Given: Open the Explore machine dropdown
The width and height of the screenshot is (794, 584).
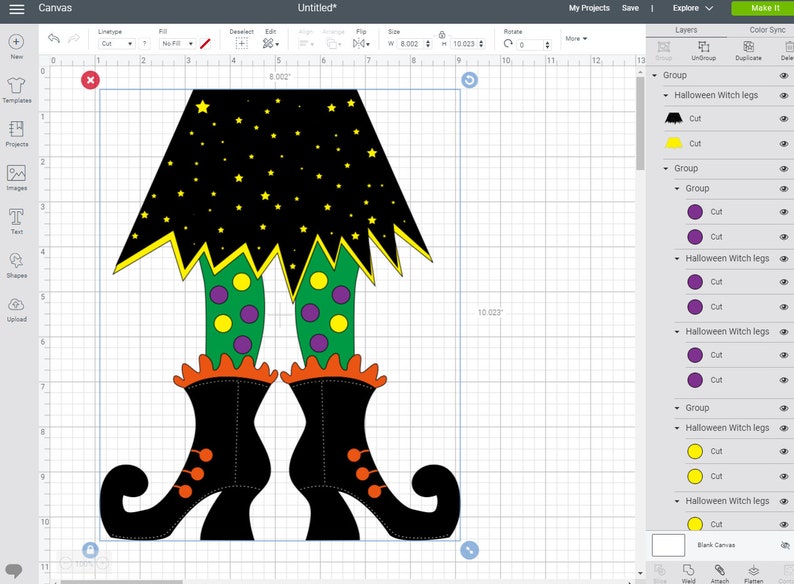Looking at the screenshot, I should click(692, 8).
